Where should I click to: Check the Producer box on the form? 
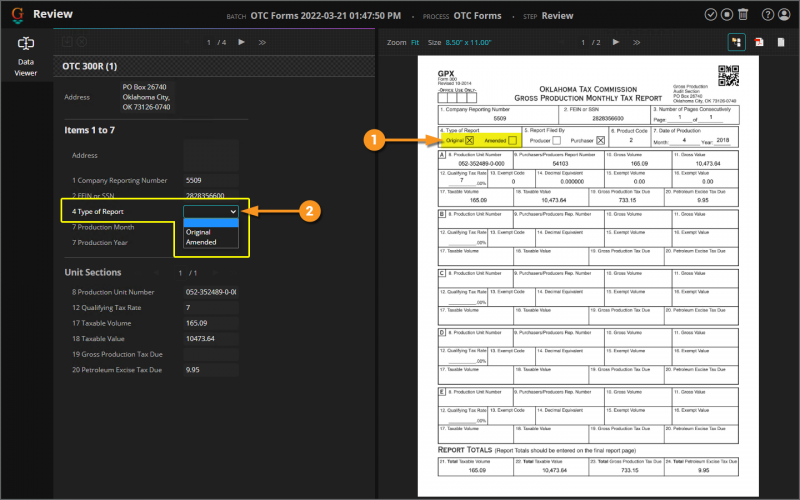pos(556,141)
